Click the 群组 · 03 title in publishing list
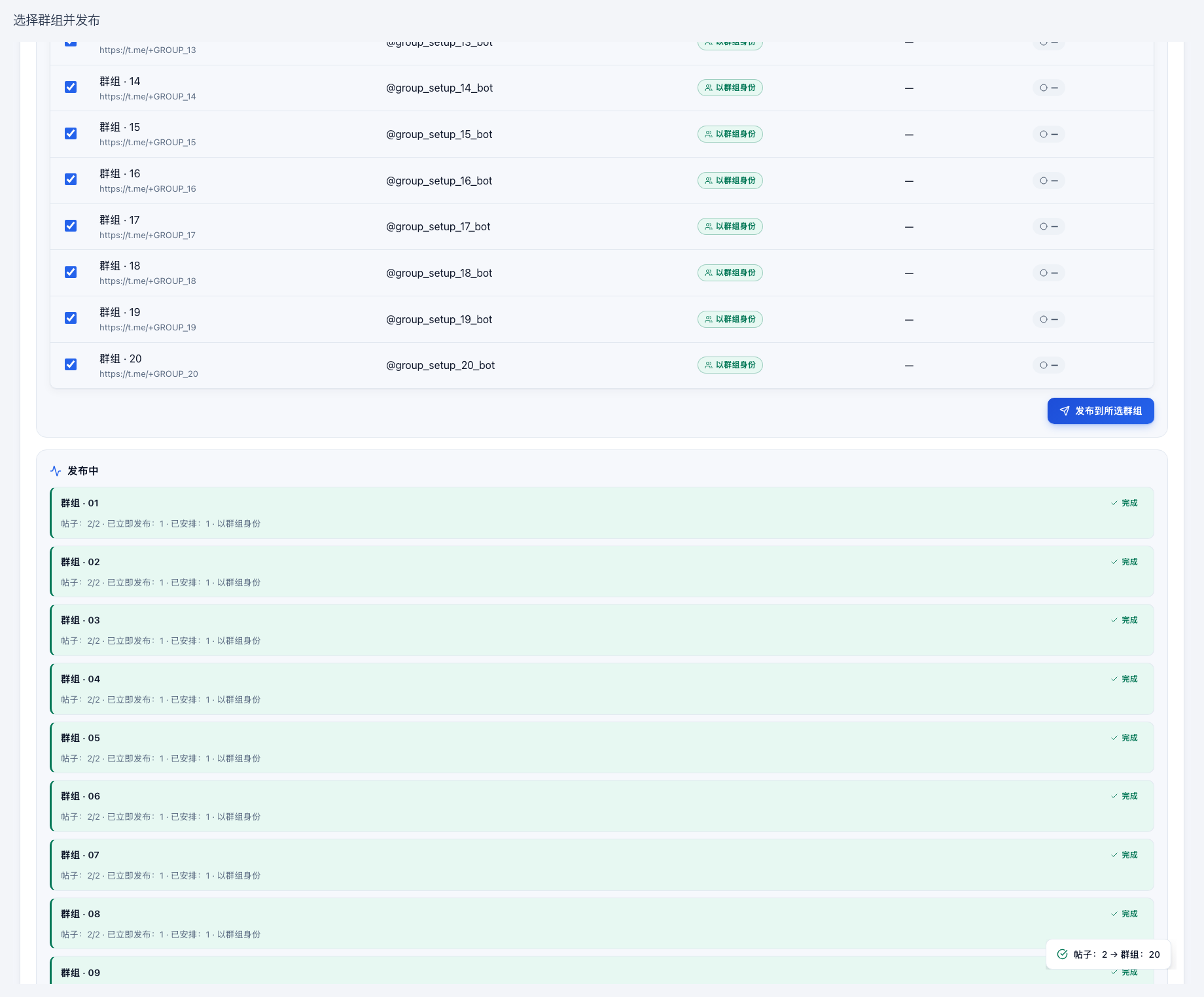The image size is (1204, 997). (80, 620)
